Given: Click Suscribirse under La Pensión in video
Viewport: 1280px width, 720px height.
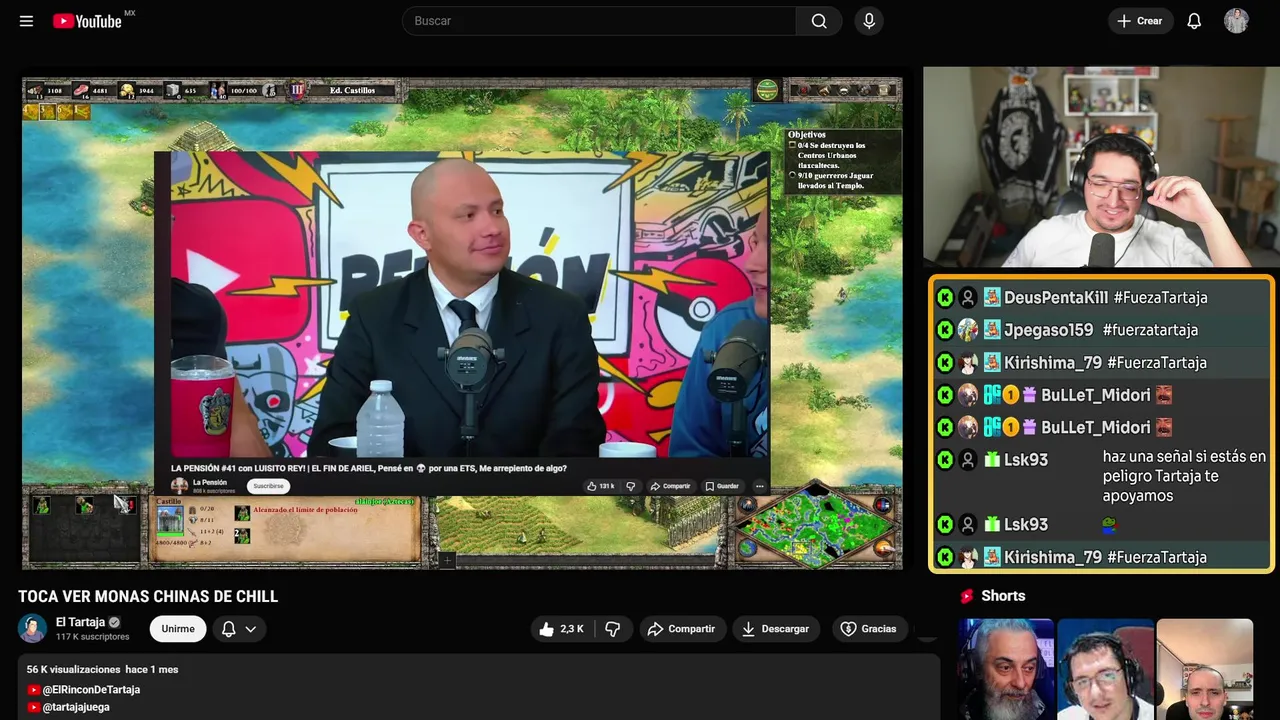Looking at the screenshot, I should click(x=268, y=486).
